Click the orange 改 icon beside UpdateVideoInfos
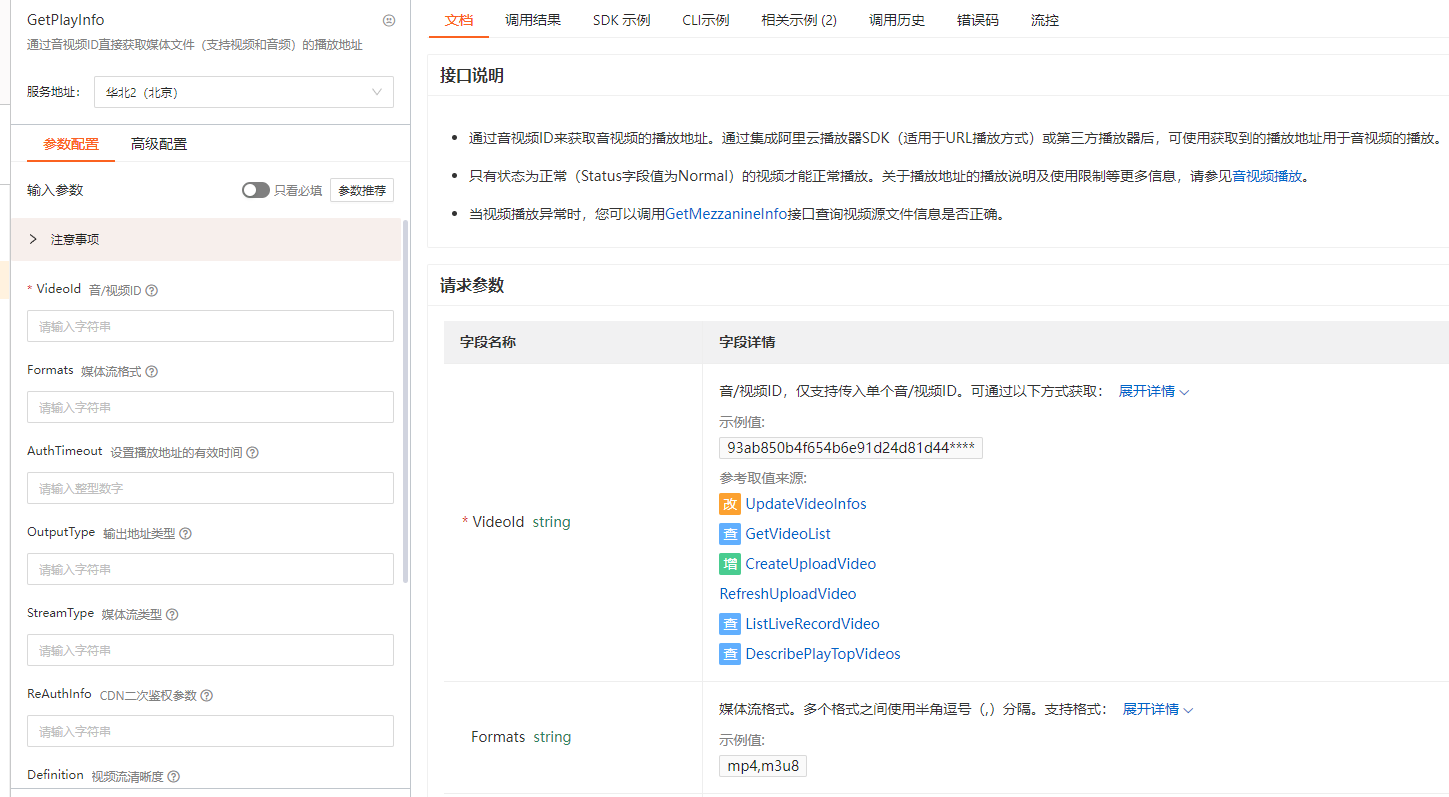Screen dimensions: 1449x797 pos(730,504)
